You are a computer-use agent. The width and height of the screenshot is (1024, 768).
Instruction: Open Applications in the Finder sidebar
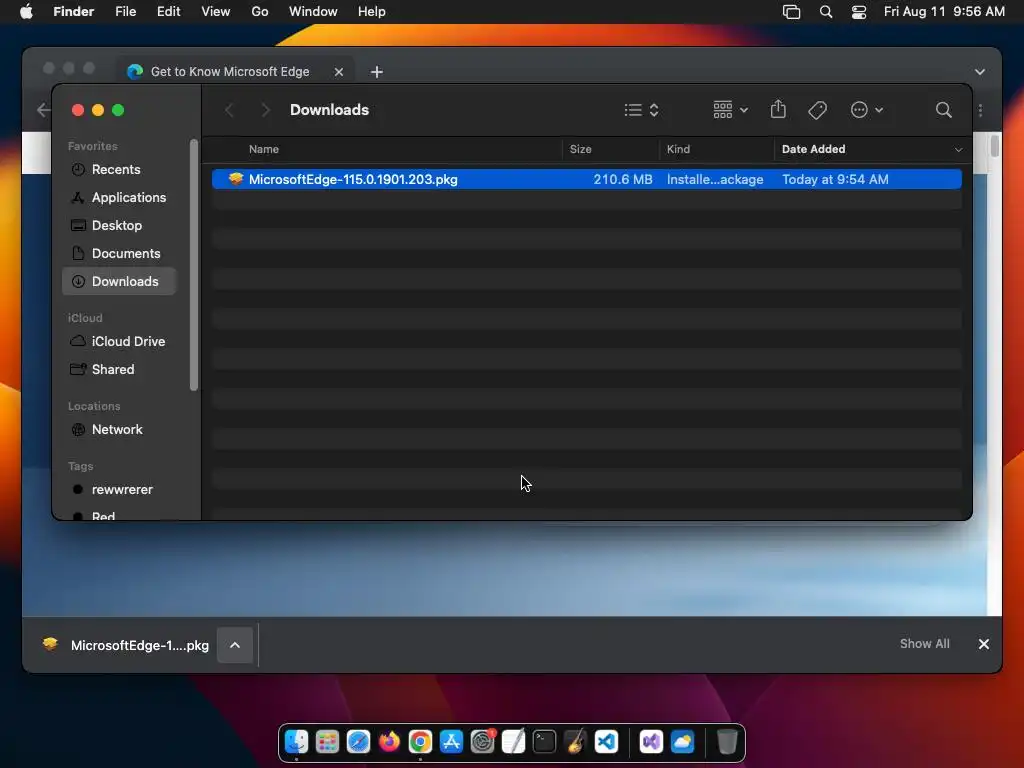pyautogui.click(x=119, y=197)
